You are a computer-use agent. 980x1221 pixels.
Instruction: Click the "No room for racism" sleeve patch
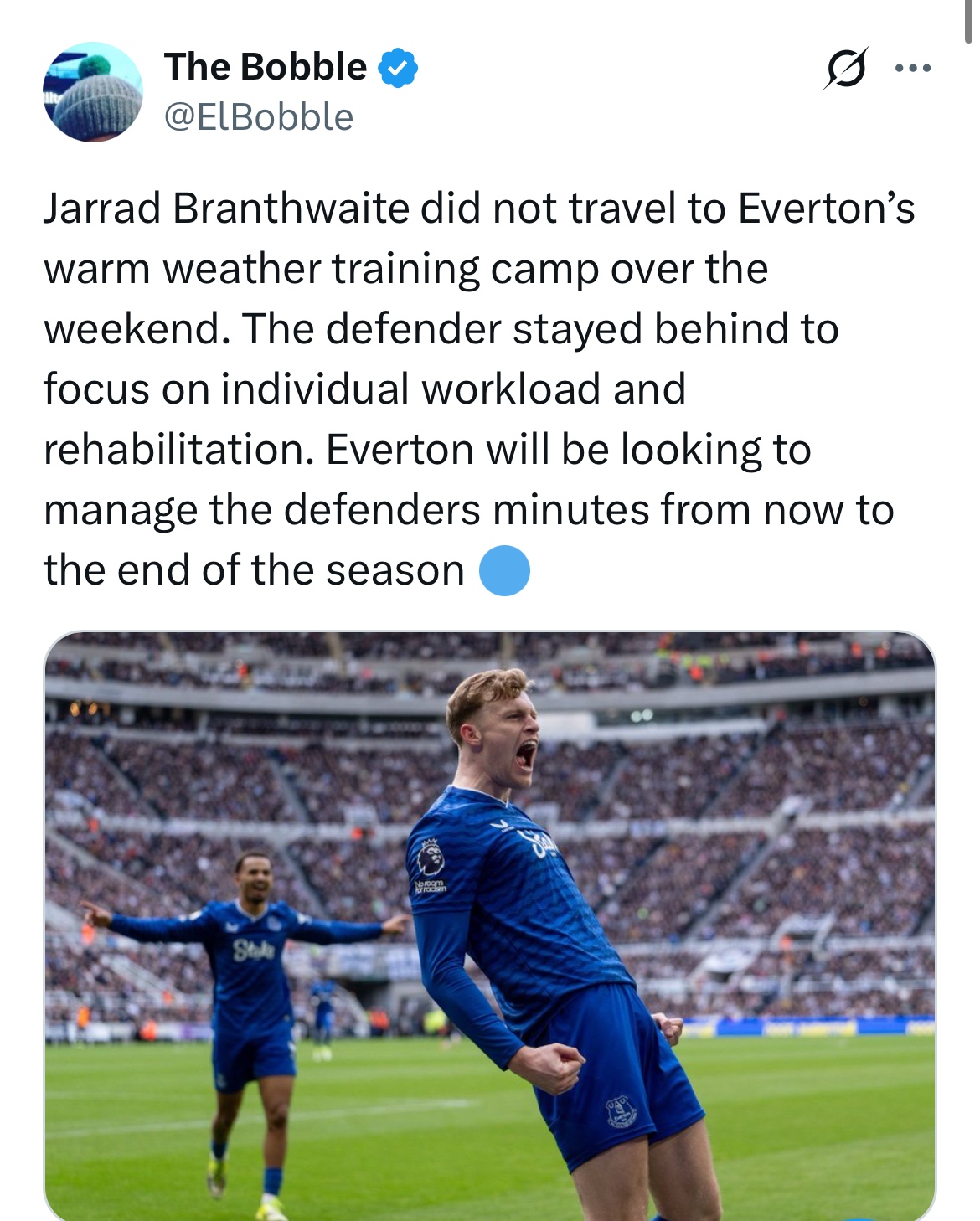point(431,887)
